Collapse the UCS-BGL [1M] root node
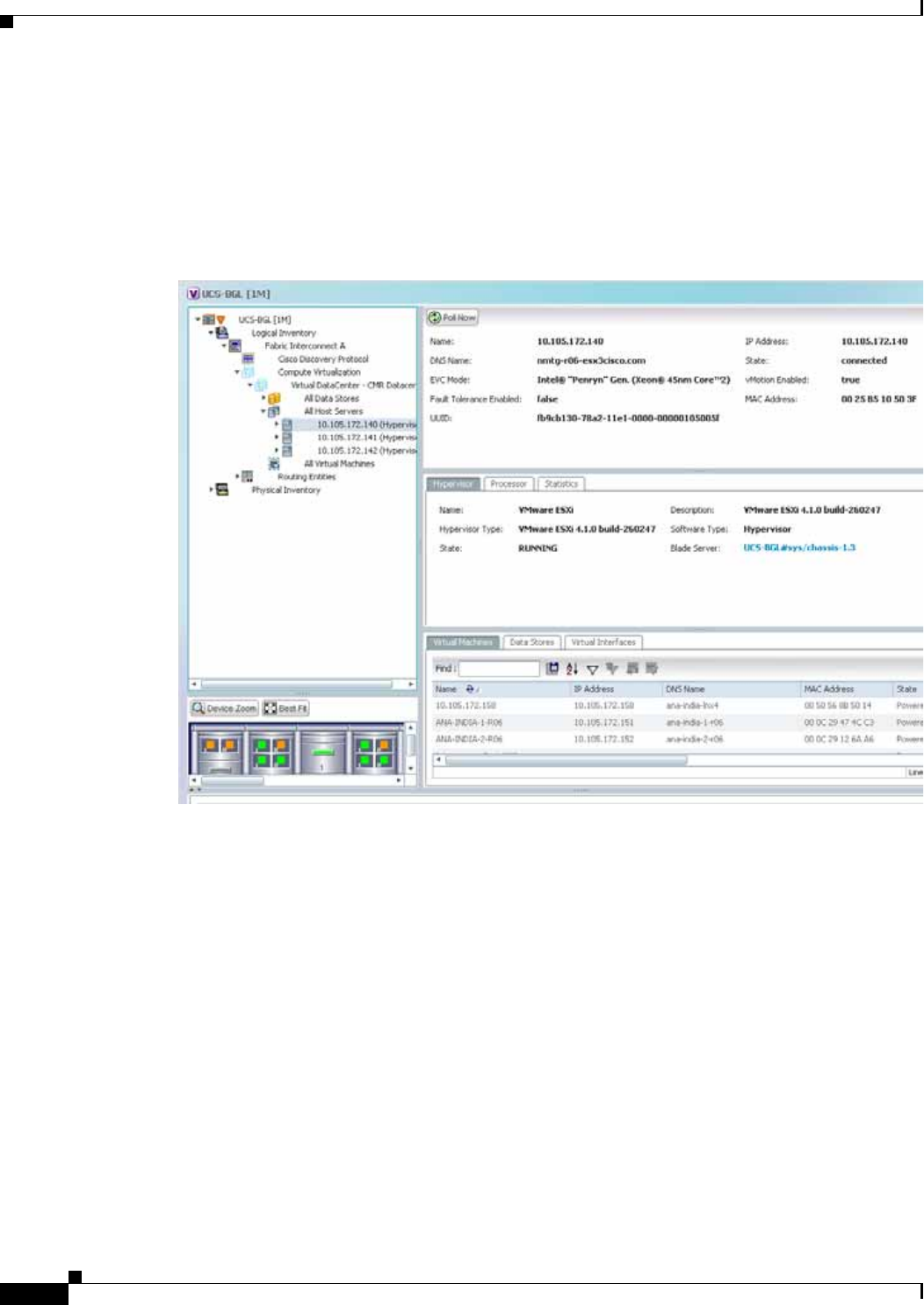The image size is (924, 1305). click(x=198, y=320)
